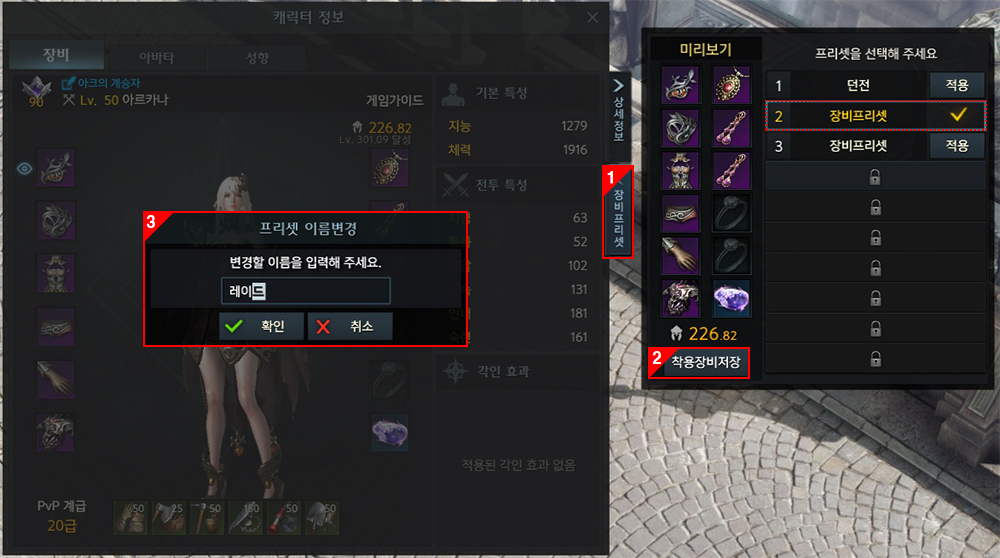Click the glove item in preview grid

tap(680, 256)
